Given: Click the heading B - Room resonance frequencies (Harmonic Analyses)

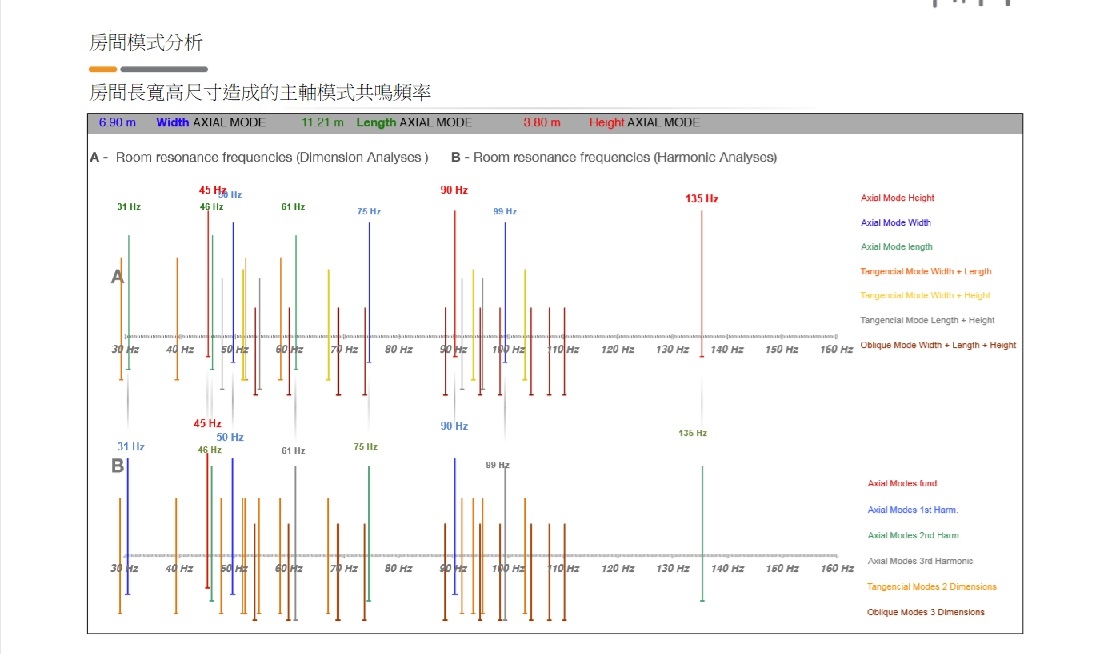Looking at the screenshot, I should (614, 157).
